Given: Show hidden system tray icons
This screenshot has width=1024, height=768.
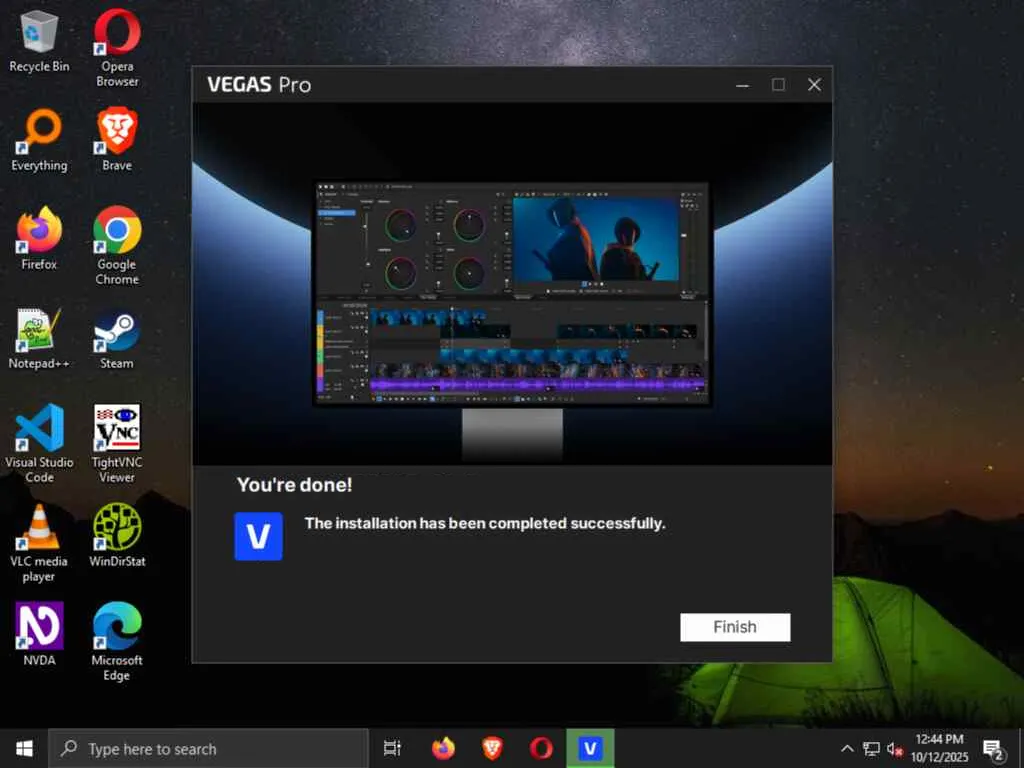Looking at the screenshot, I should (x=847, y=748).
